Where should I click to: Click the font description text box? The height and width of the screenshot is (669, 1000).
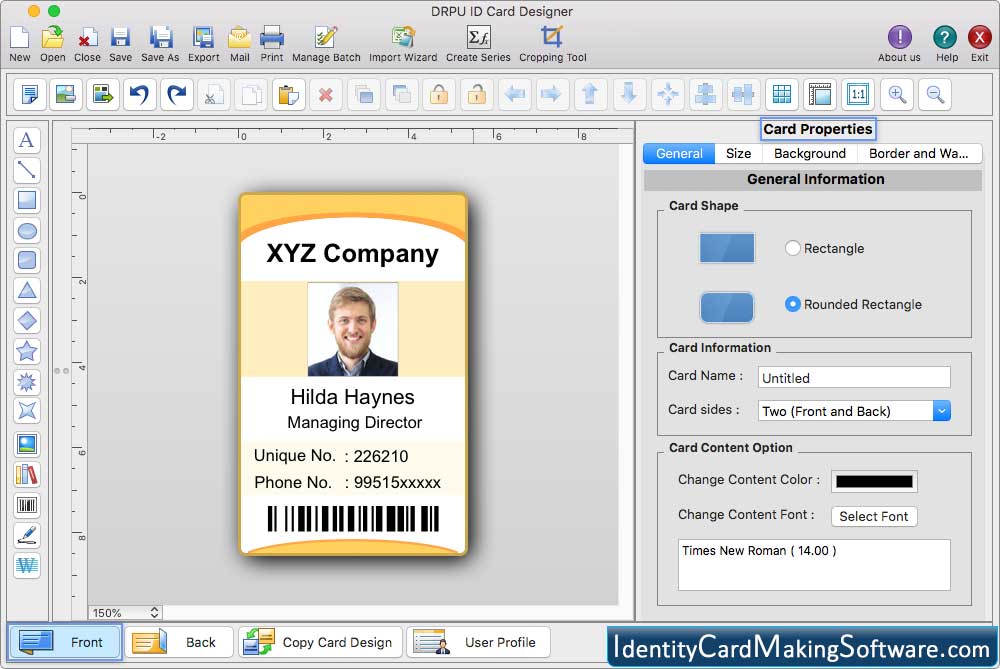(814, 565)
